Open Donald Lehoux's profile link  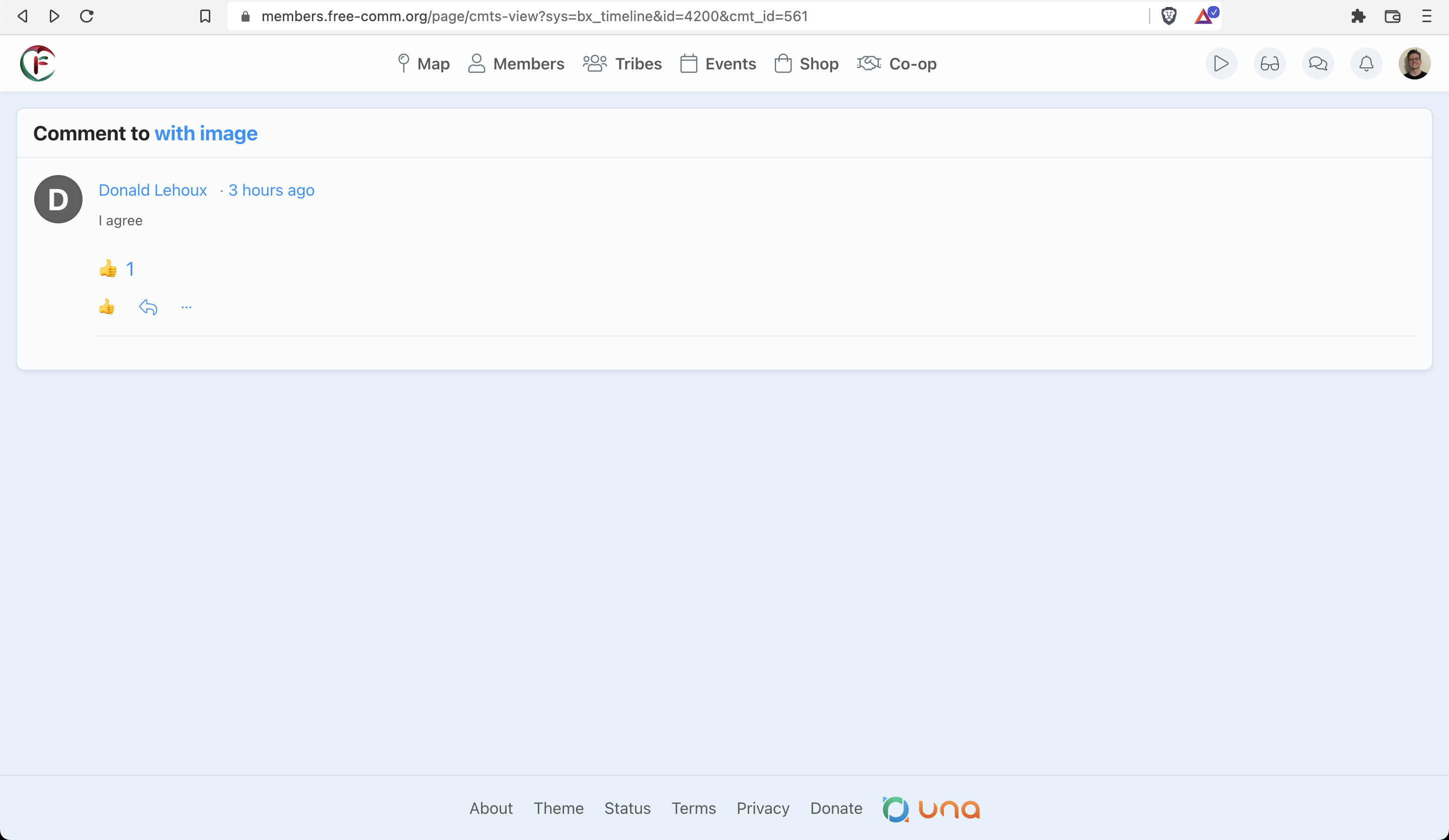click(x=152, y=190)
